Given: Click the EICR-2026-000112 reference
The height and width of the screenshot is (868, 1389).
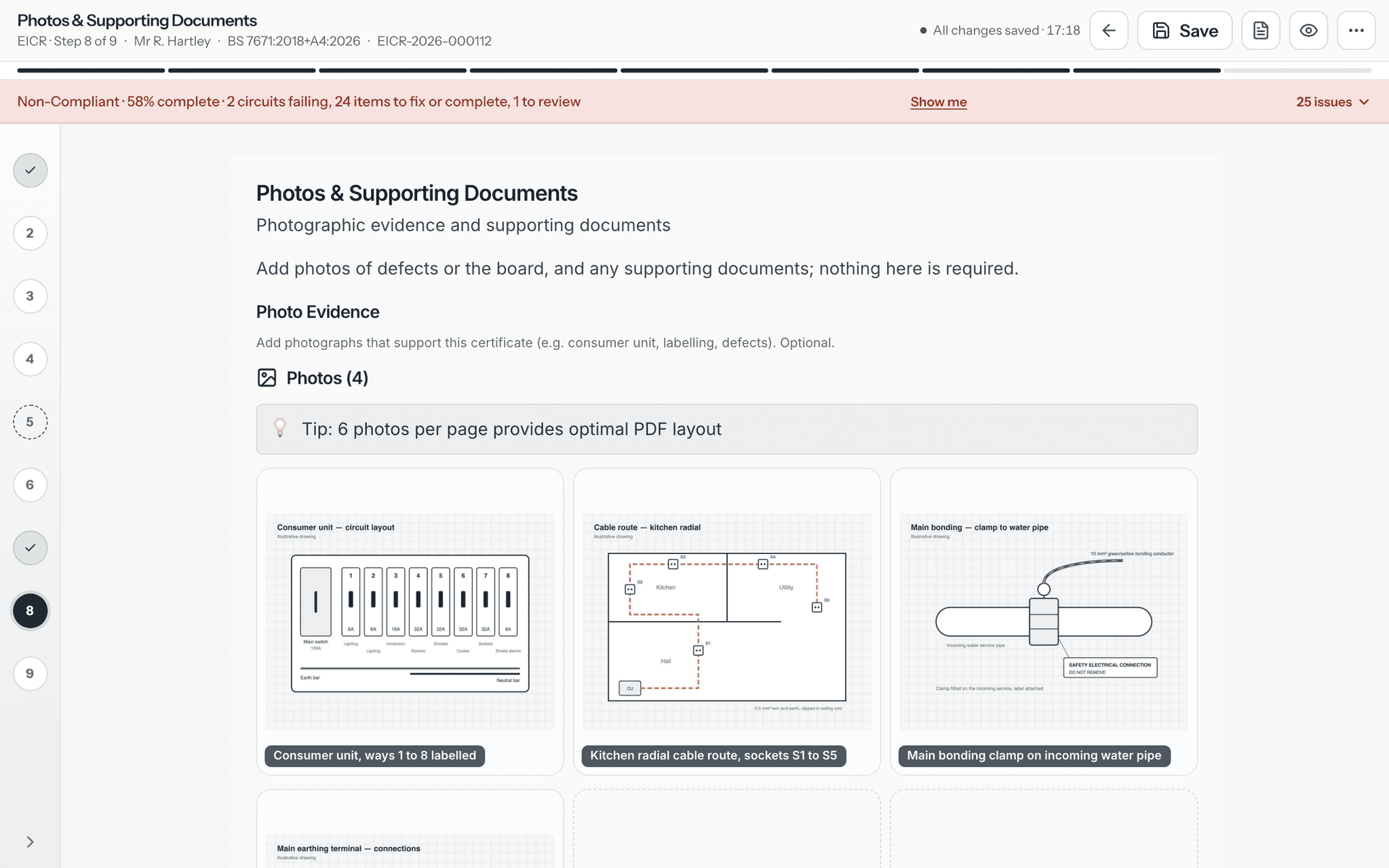Looking at the screenshot, I should (434, 41).
